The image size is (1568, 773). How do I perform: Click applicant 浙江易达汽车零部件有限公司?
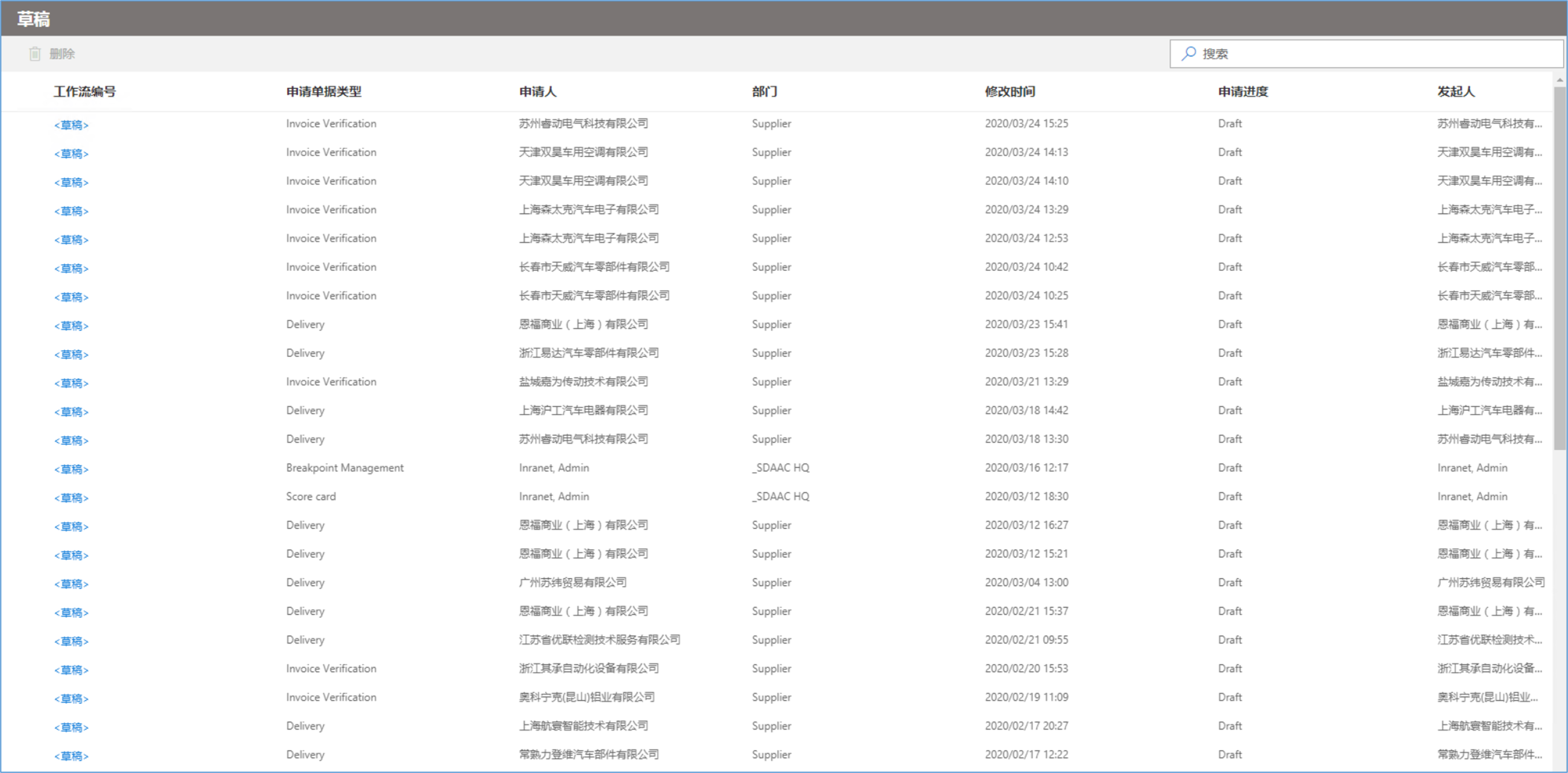click(x=589, y=352)
